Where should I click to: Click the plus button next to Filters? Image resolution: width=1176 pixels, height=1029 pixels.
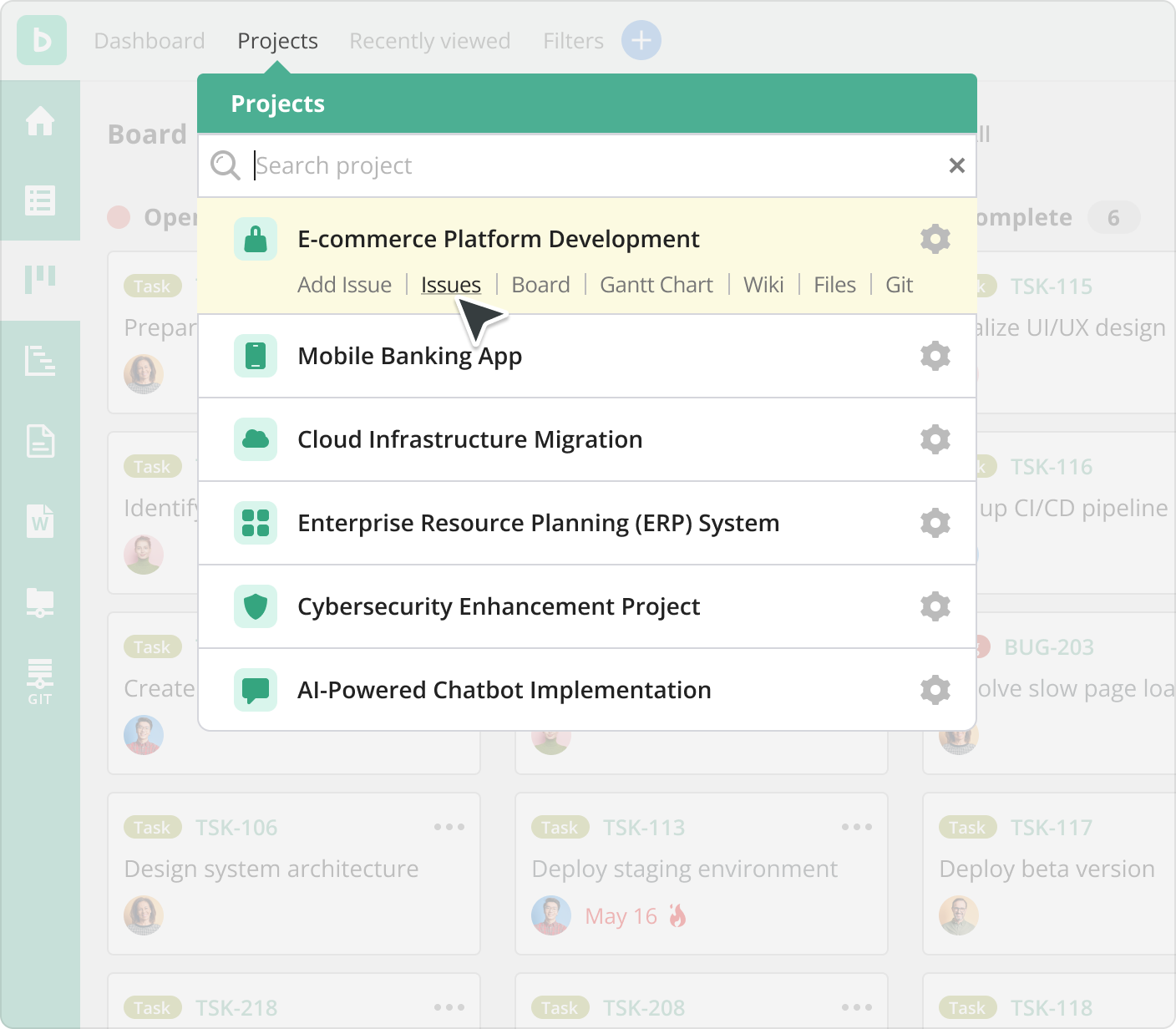pyautogui.click(x=641, y=40)
